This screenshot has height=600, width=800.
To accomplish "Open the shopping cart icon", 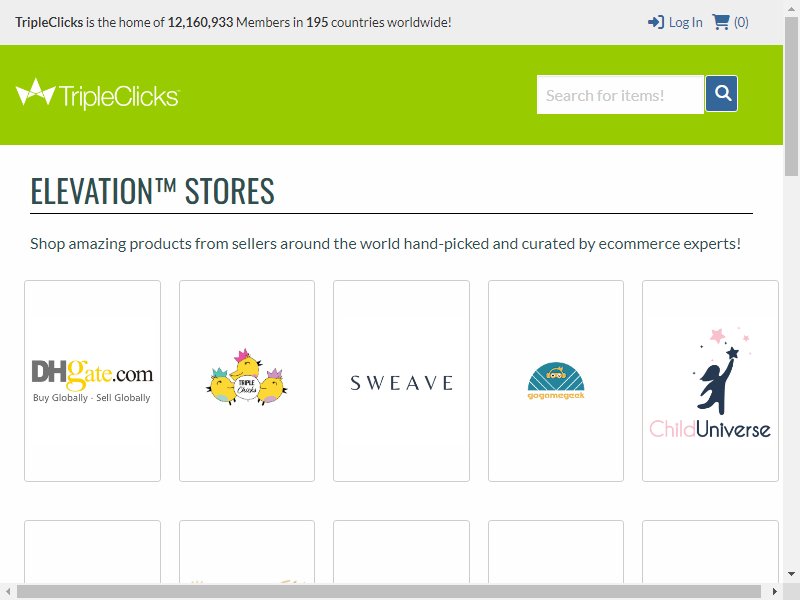I will [x=720, y=22].
